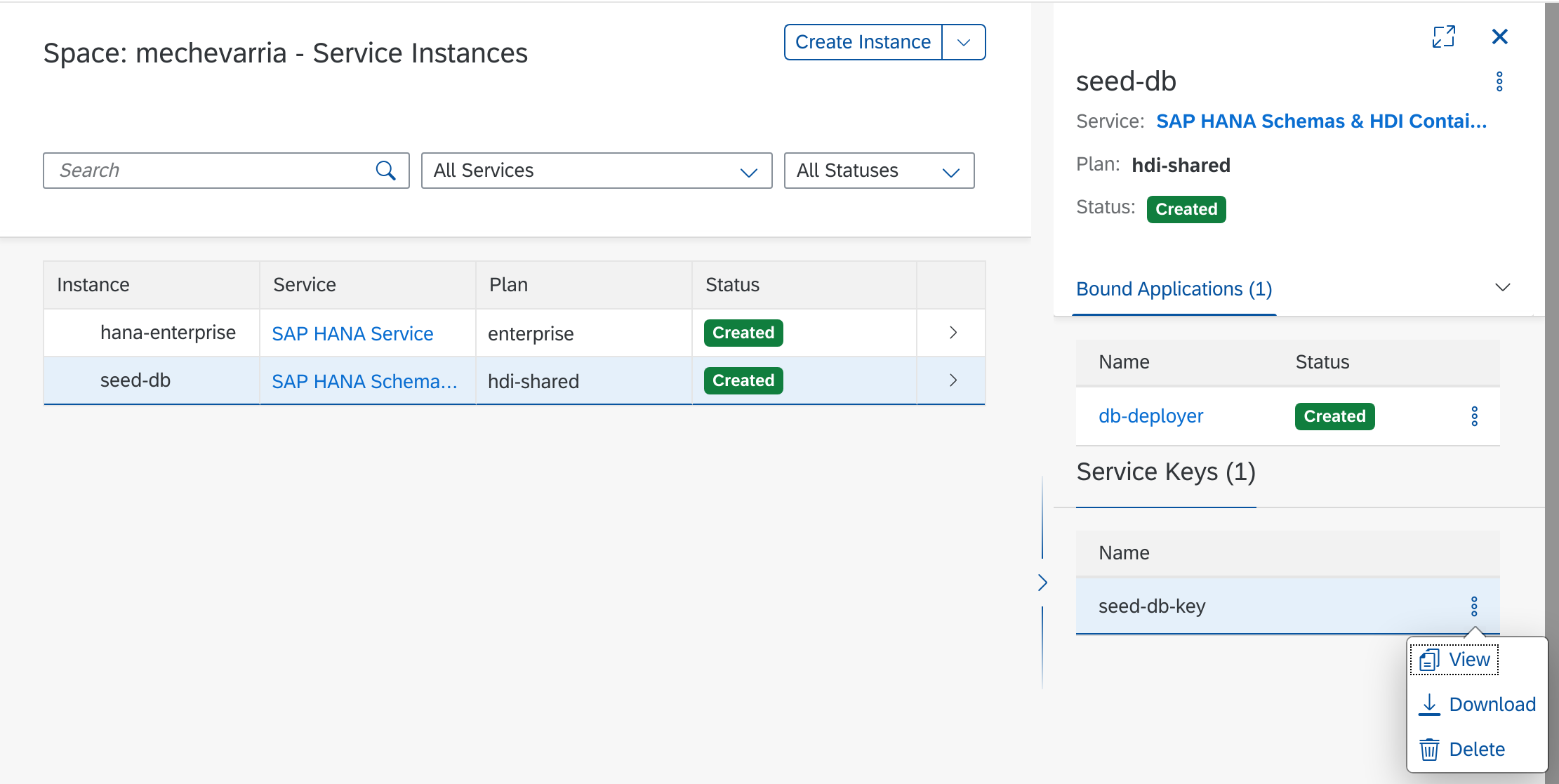Open db-deployer row actions menu

[x=1474, y=416]
